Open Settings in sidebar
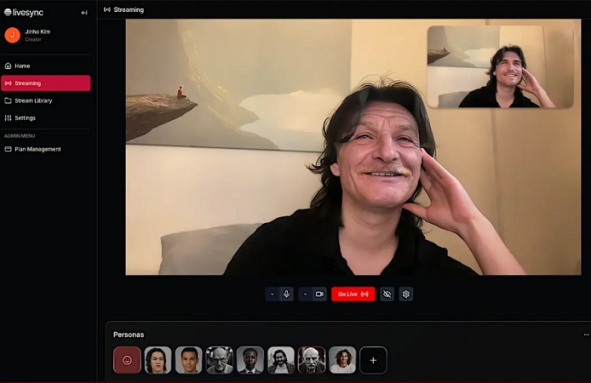Viewport: 591px width, 383px height. (46, 118)
